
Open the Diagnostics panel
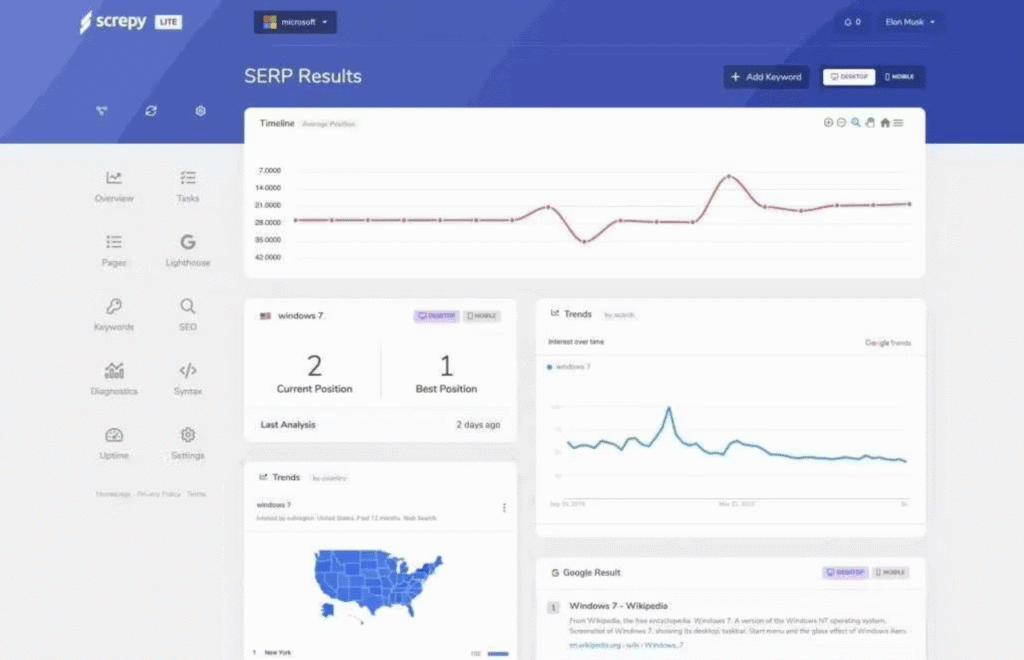[114, 377]
